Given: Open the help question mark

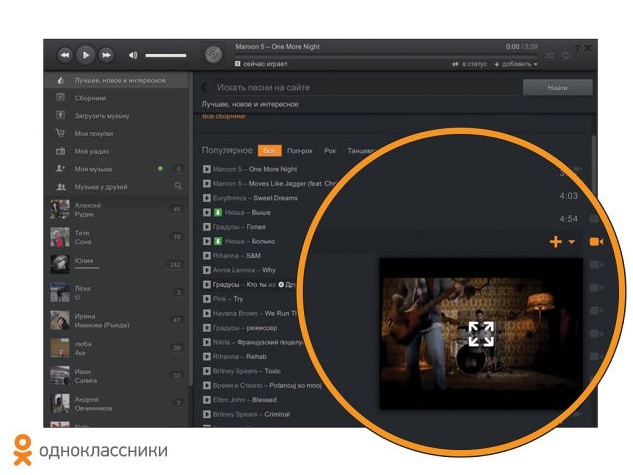Looking at the screenshot, I should click(577, 48).
